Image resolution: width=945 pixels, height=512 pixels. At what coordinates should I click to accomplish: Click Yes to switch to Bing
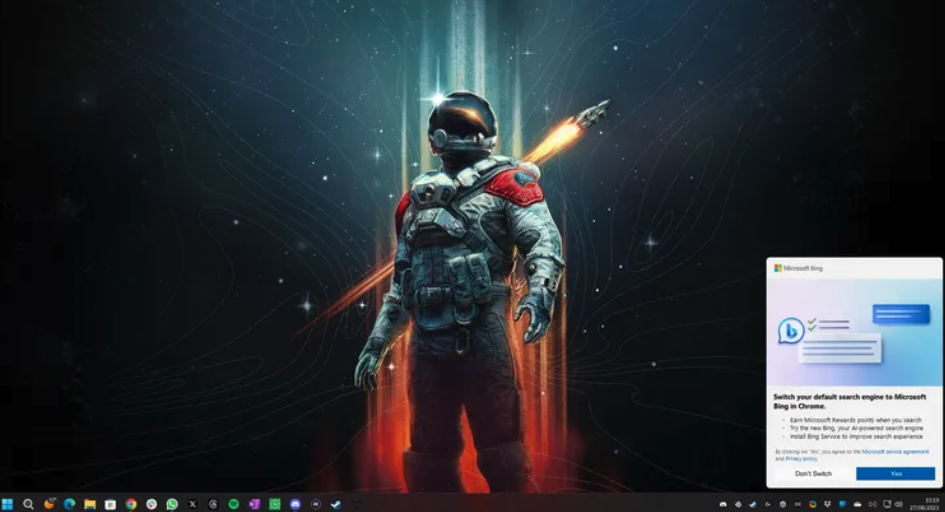coord(896,473)
